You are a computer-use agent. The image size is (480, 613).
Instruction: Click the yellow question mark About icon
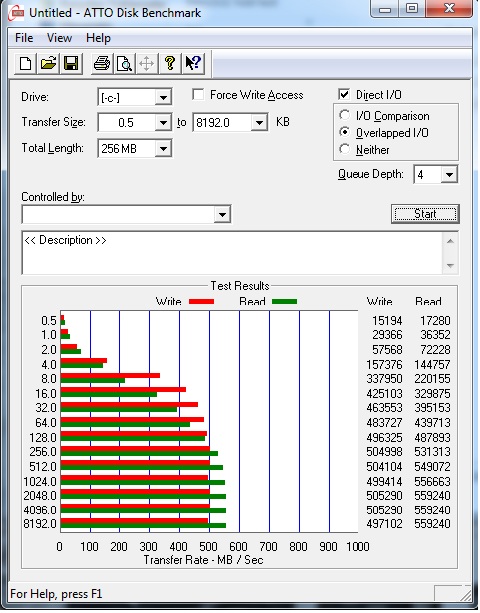click(x=170, y=63)
